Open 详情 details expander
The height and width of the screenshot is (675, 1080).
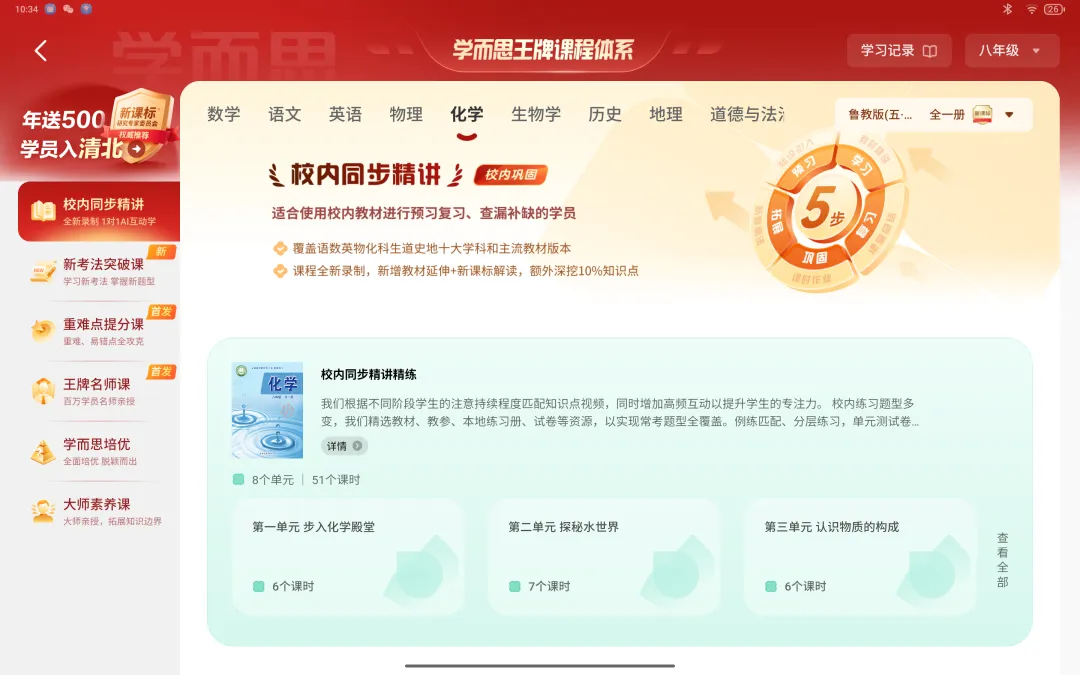tap(344, 446)
